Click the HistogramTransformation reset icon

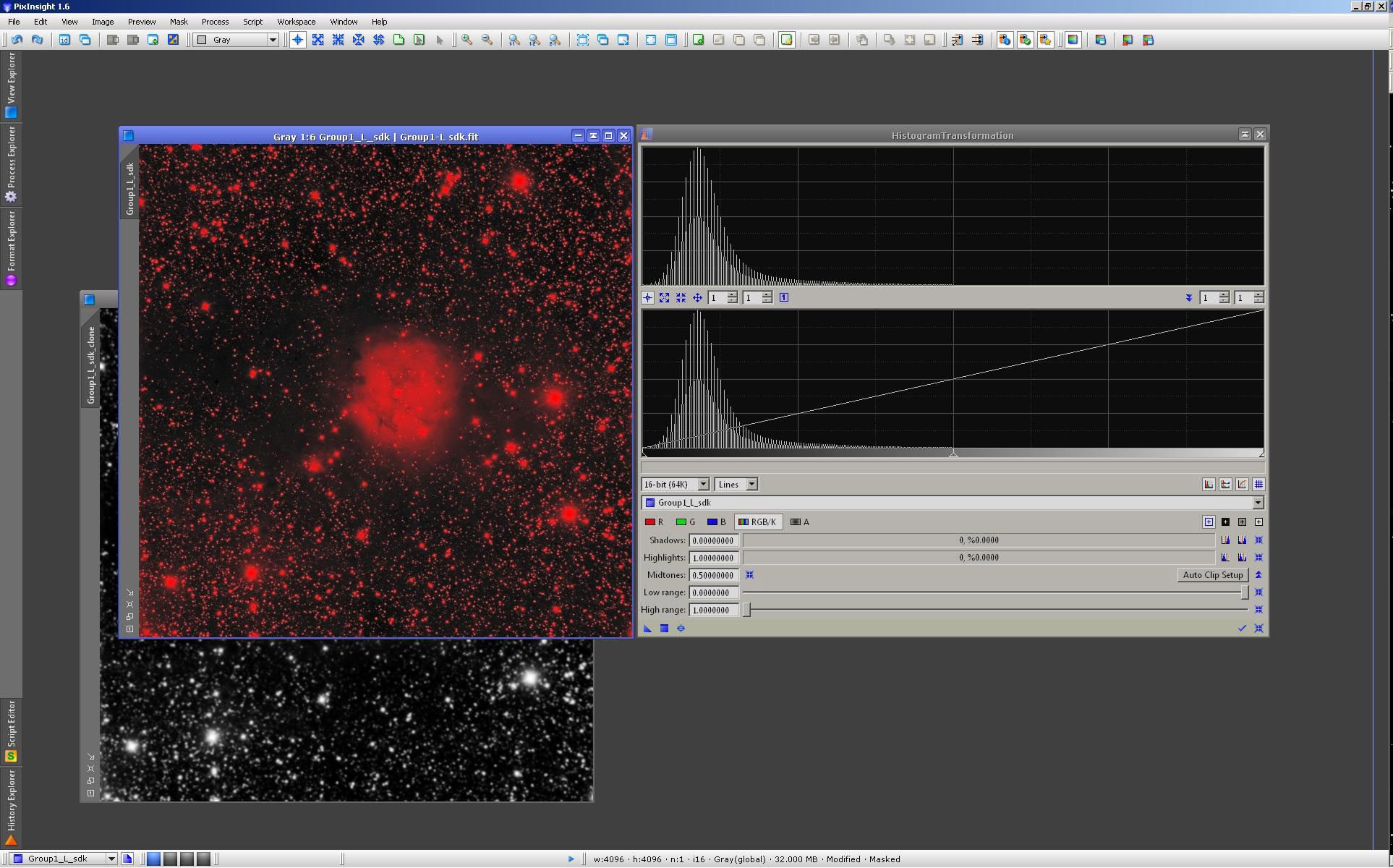coord(1258,629)
